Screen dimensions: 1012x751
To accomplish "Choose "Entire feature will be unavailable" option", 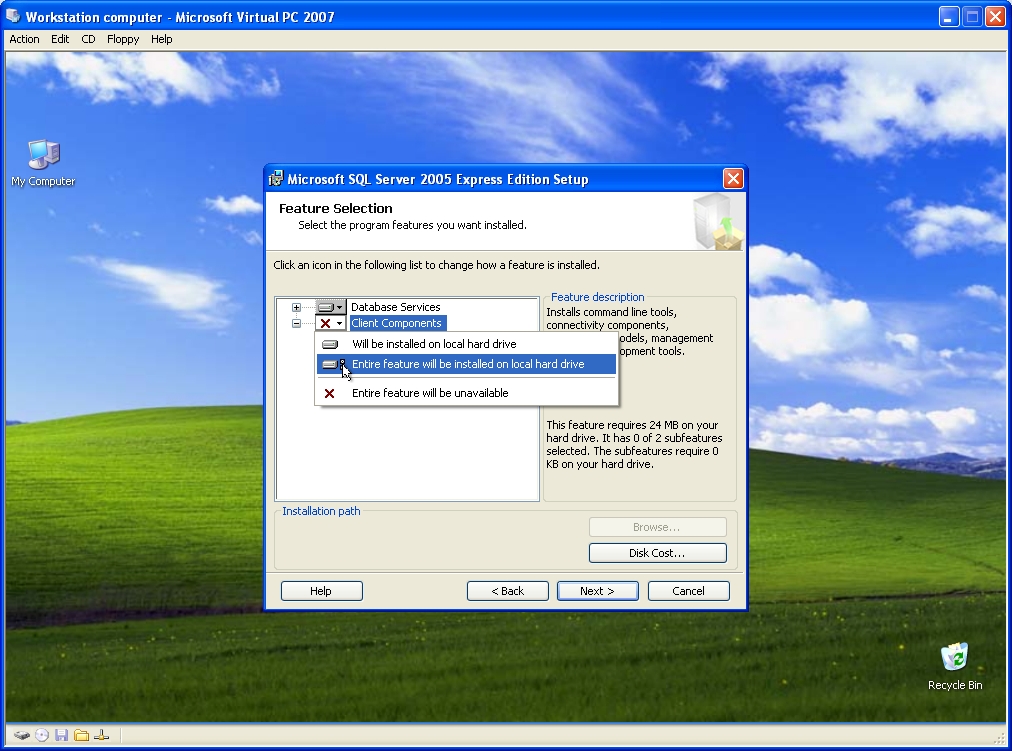I will [430, 393].
